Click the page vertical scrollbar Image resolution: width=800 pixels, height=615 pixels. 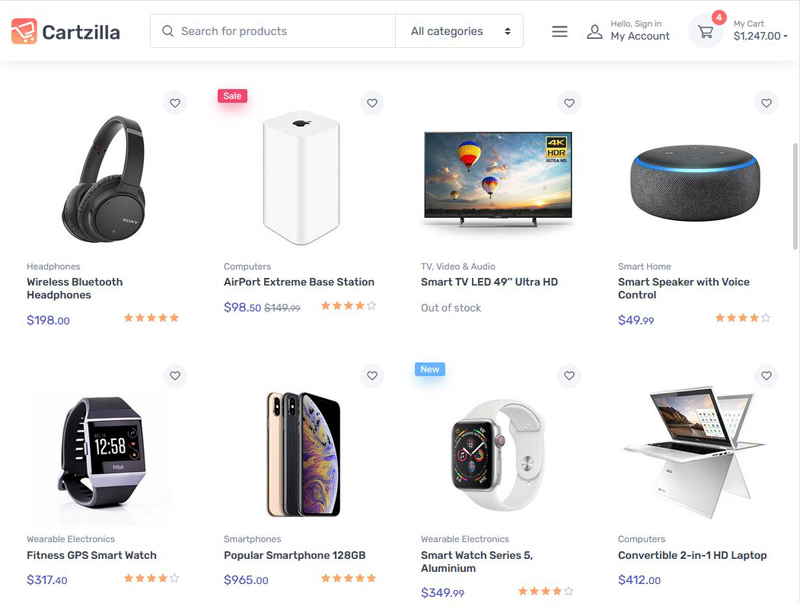coord(795,200)
